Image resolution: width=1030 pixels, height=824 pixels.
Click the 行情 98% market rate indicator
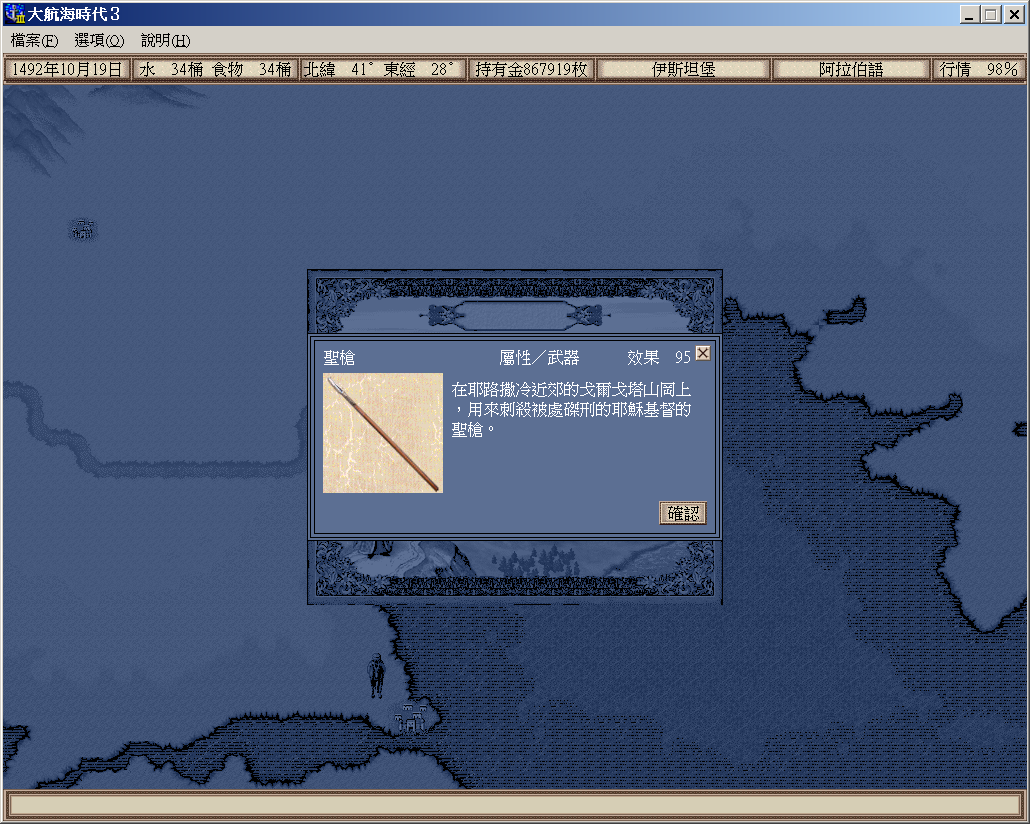[978, 70]
